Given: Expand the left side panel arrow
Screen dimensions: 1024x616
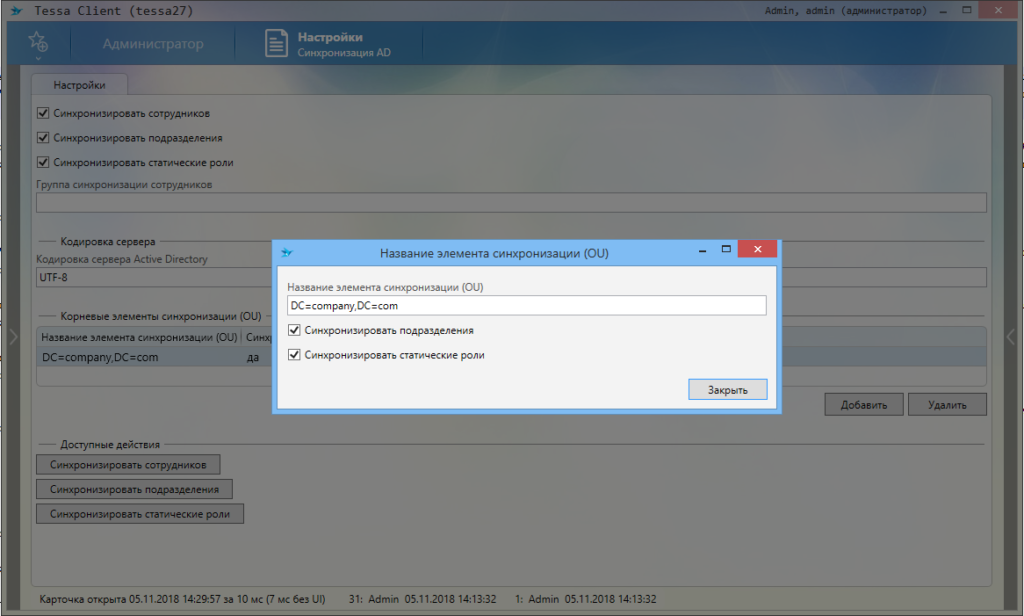Looking at the screenshot, I should tap(12, 337).
